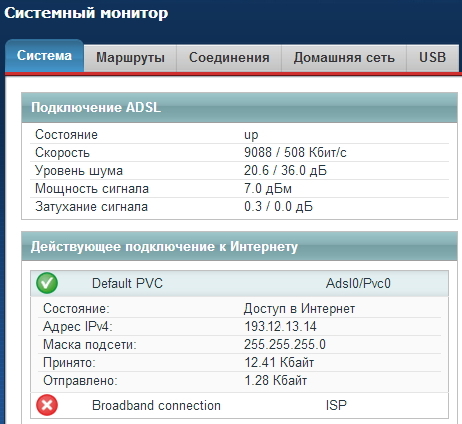Collapse the Default PVC connection row
Viewport: 462px width, 424px height.
tap(239, 283)
